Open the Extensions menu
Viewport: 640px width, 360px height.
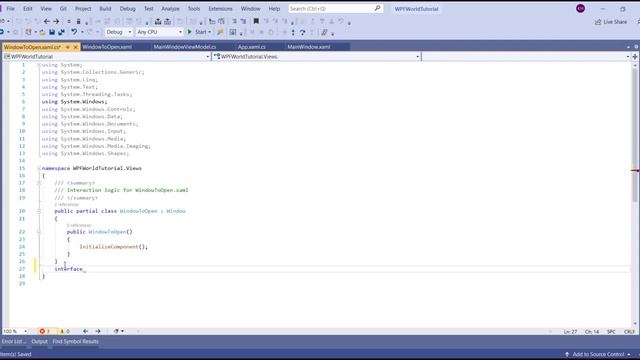[220, 9]
